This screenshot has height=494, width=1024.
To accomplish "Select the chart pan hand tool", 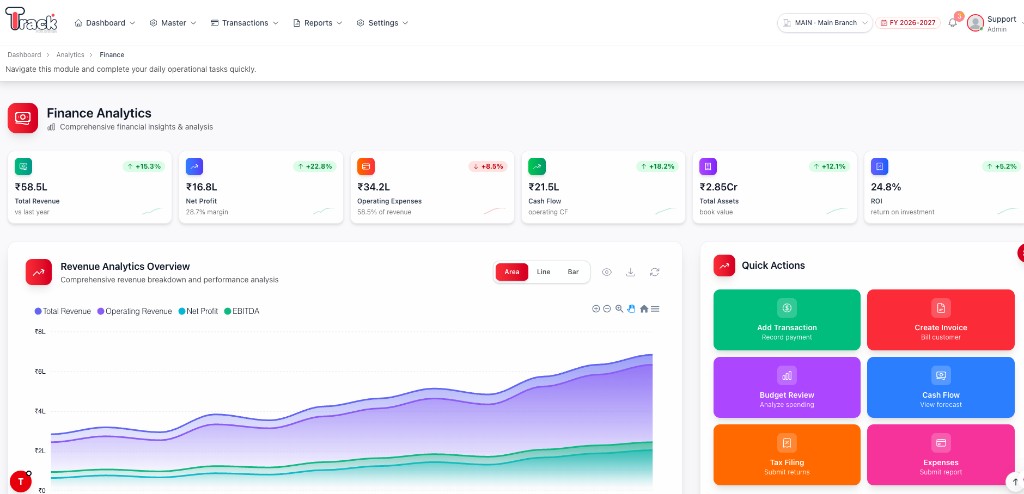I will 631,308.
